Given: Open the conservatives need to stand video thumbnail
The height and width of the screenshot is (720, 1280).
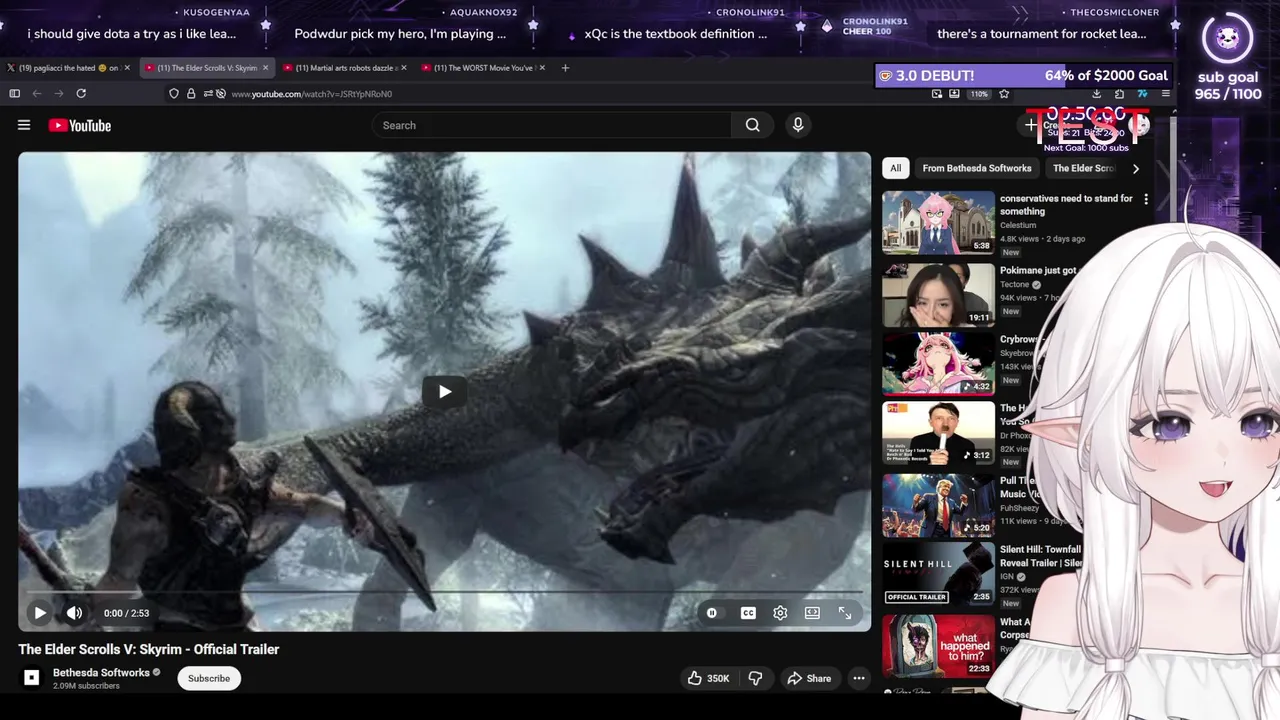Looking at the screenshot, I should [938, 222].
